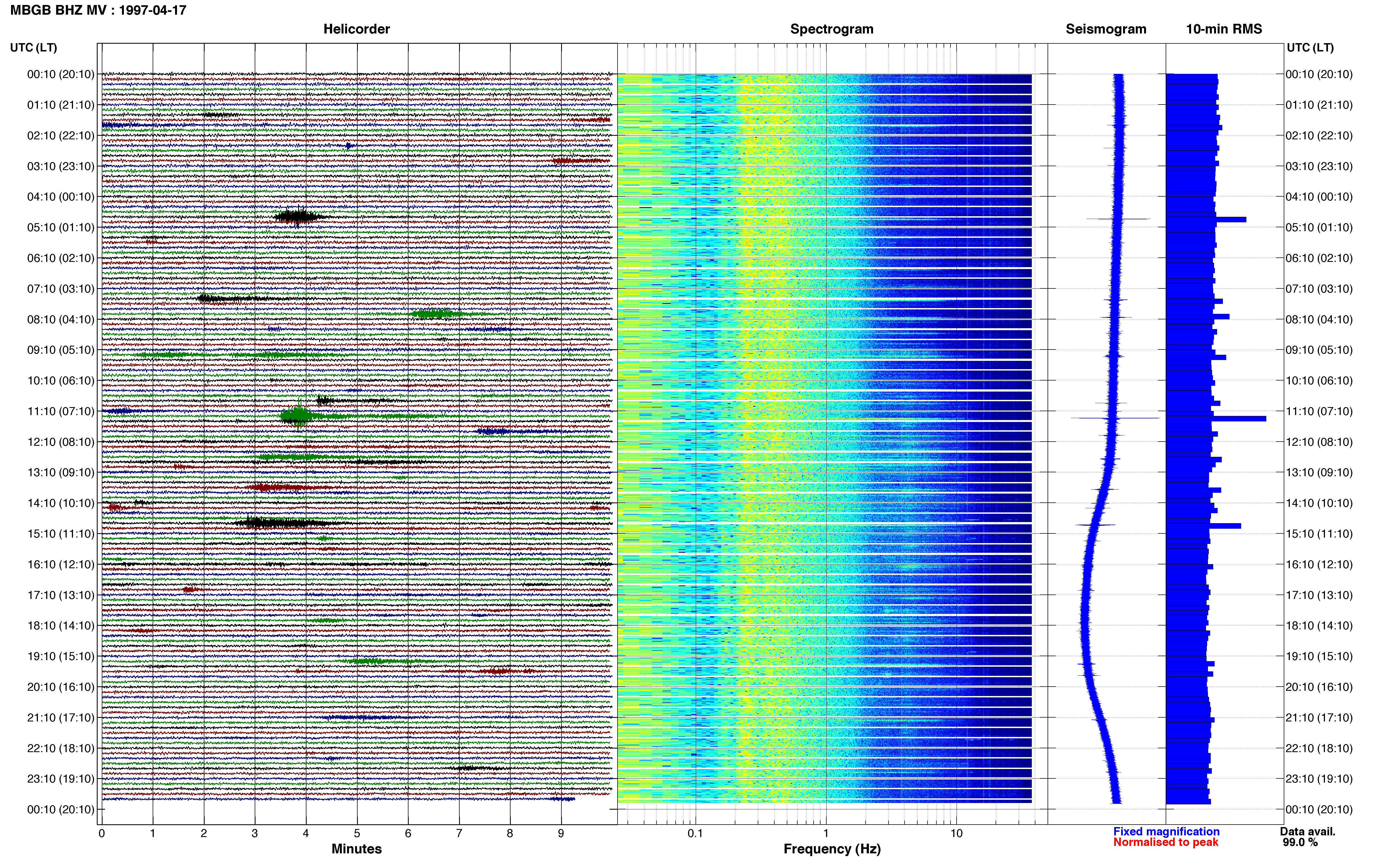Click minute tick label '9' on helicorder axis
1388x868 pixels.
point(561,833)
